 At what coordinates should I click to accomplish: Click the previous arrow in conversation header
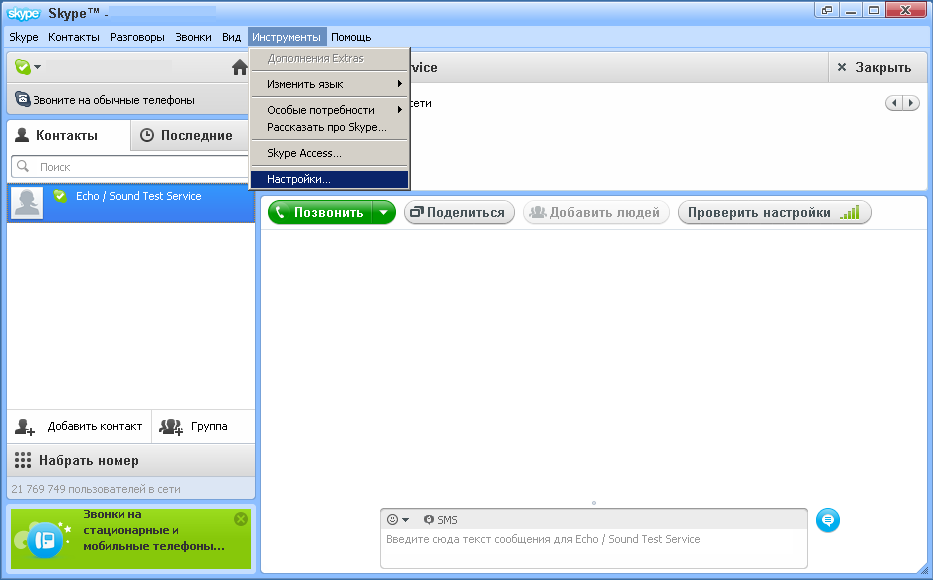click(894, 103)
